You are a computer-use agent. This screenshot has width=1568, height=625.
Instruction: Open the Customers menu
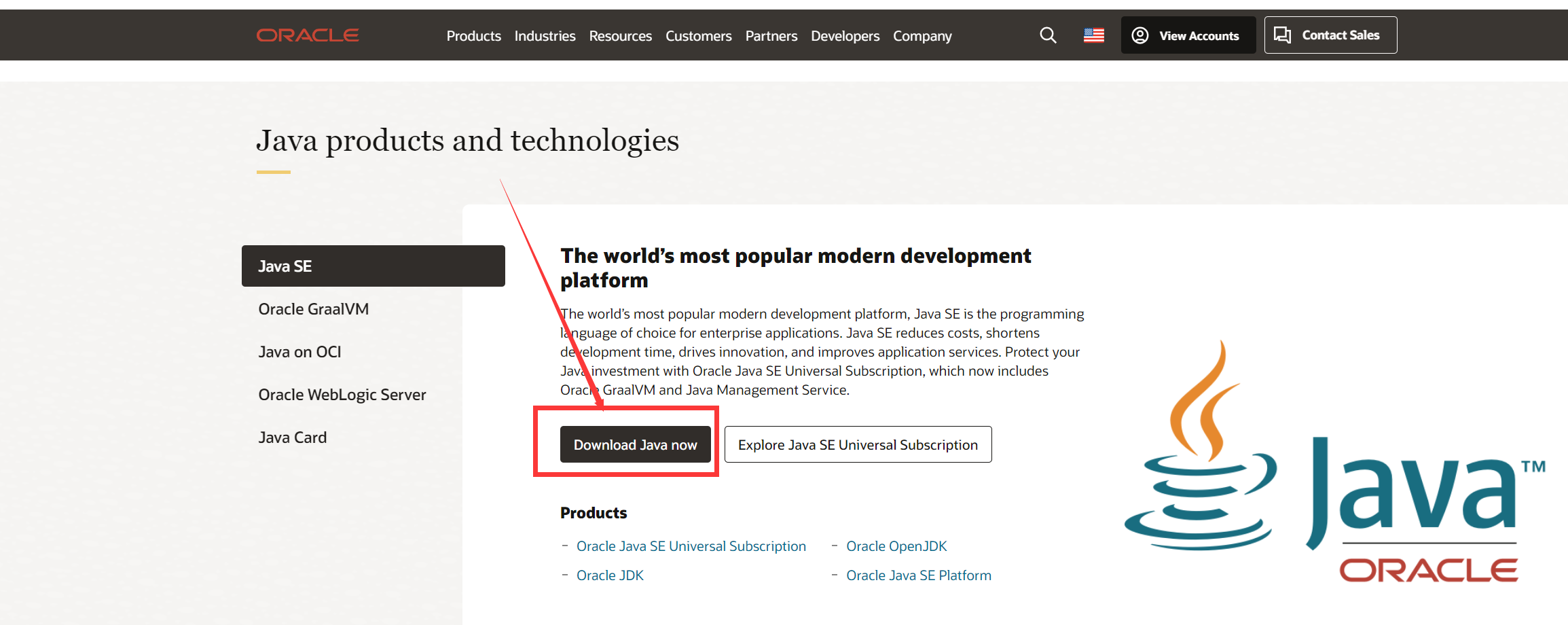click(698, 36)
